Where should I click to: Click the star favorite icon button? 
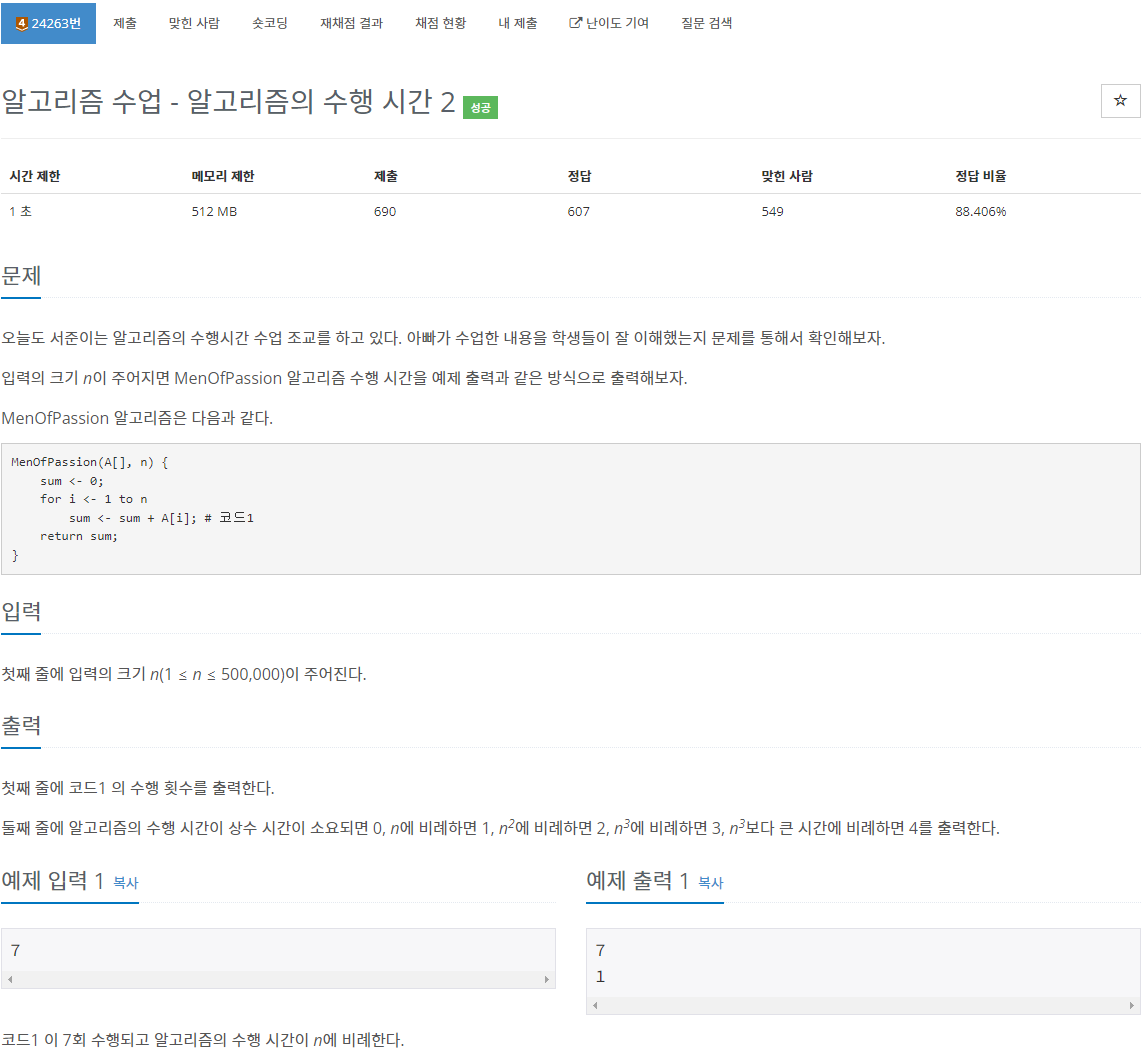(1119, 101)
